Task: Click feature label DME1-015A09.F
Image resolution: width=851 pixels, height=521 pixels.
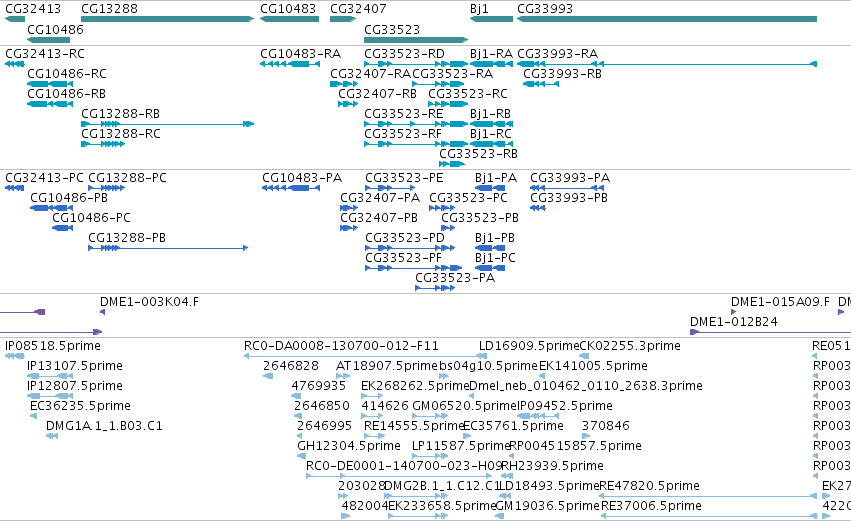Action: point(780,302)
